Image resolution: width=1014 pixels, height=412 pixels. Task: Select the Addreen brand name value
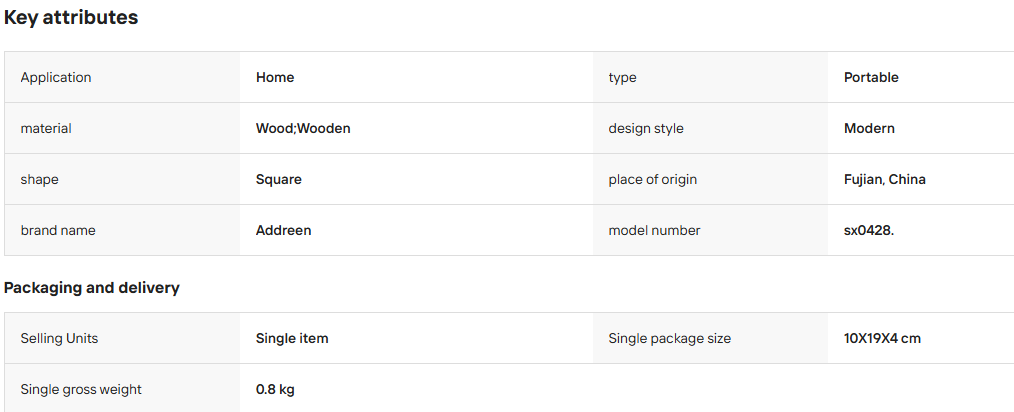coord(283,230)
